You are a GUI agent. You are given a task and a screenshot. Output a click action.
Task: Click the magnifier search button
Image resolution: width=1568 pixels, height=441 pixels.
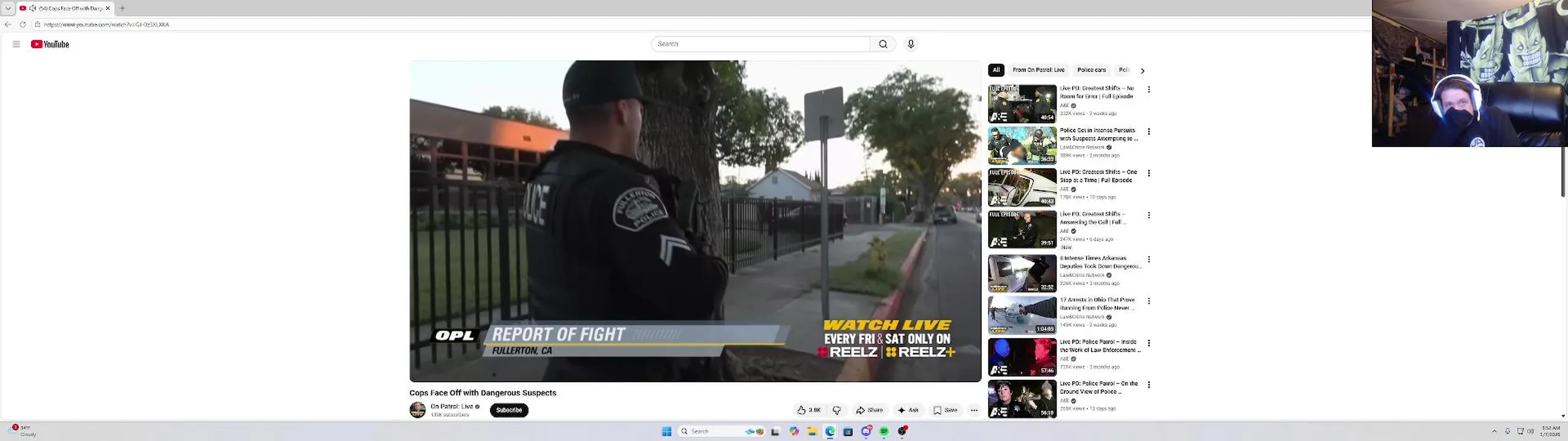[x=883, y=44]
